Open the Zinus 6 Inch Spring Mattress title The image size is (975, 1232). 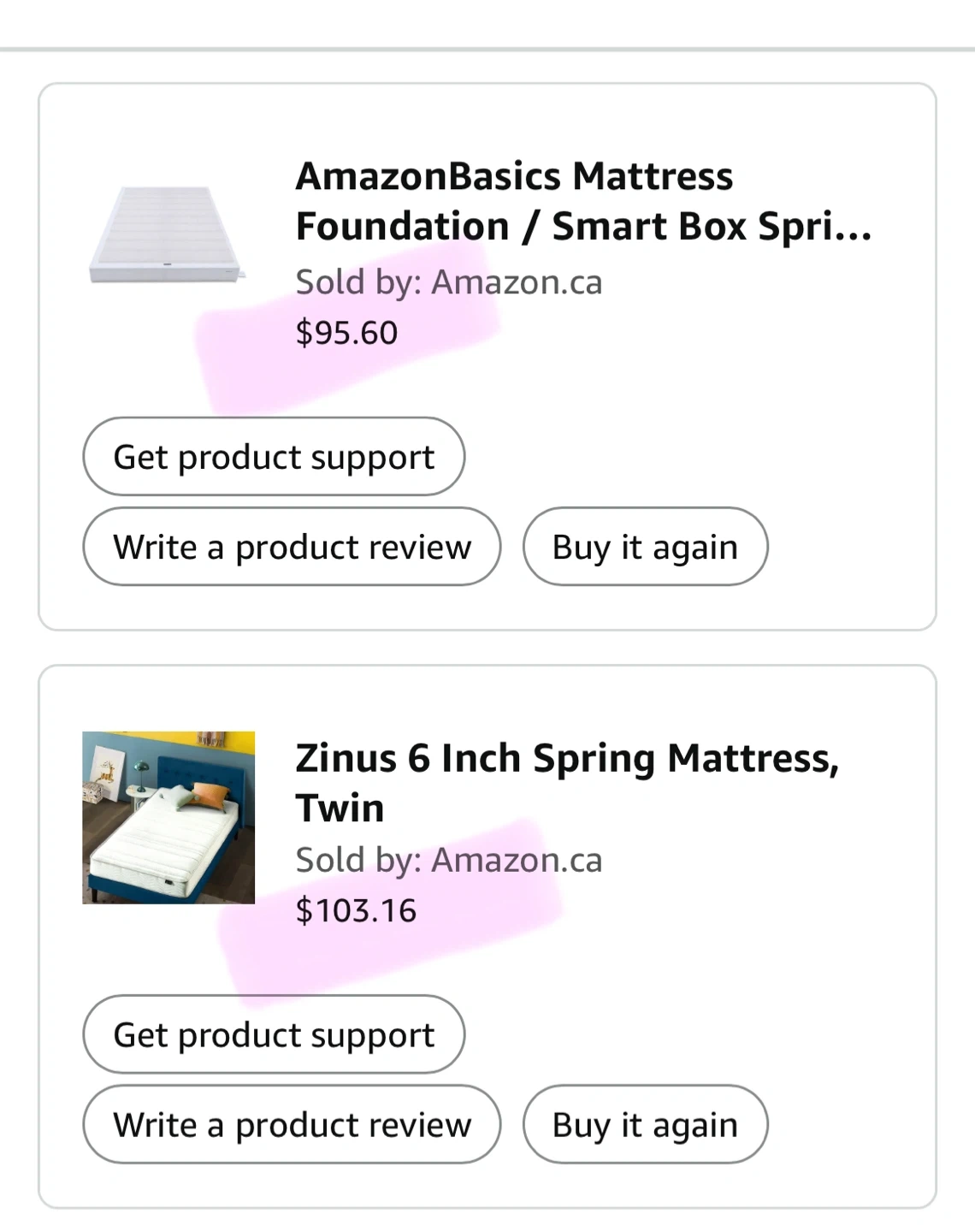(x=566, y=782)
